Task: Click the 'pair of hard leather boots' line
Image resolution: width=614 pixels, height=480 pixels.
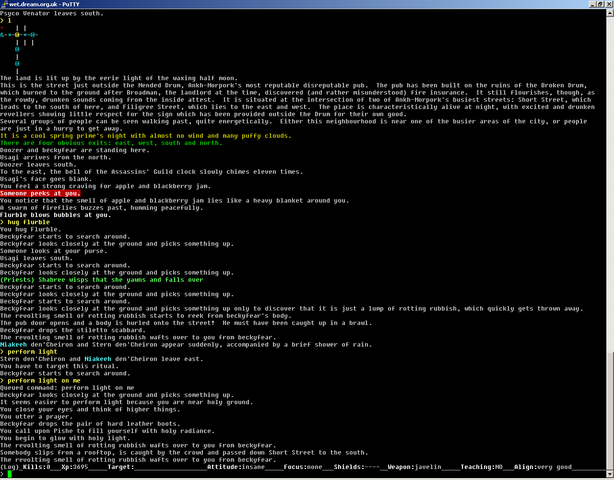Action: 90,424
